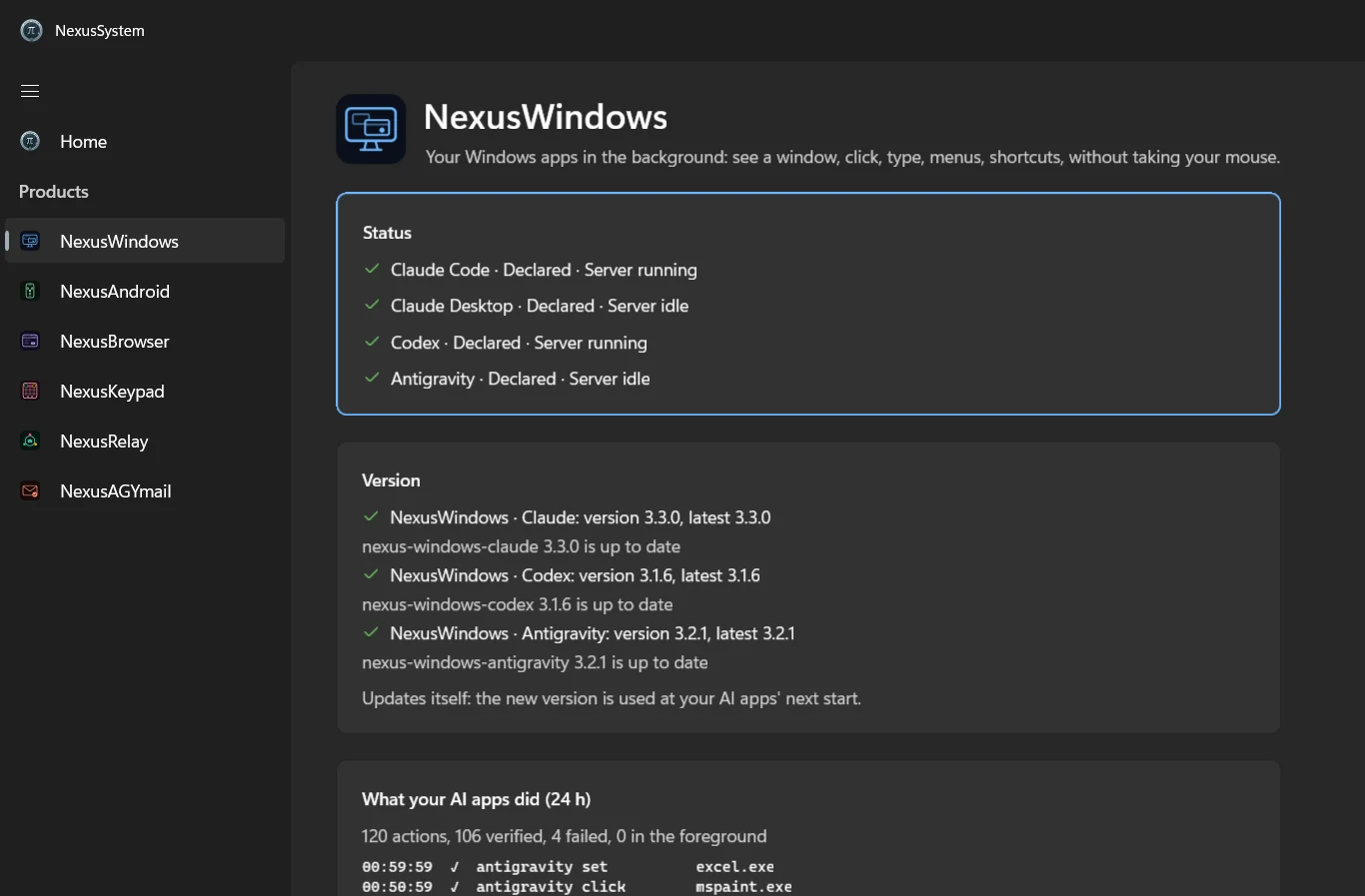Click "excel.exe" in the activity log
This screenshot has height=896, width=1365.
pos(734,867)
